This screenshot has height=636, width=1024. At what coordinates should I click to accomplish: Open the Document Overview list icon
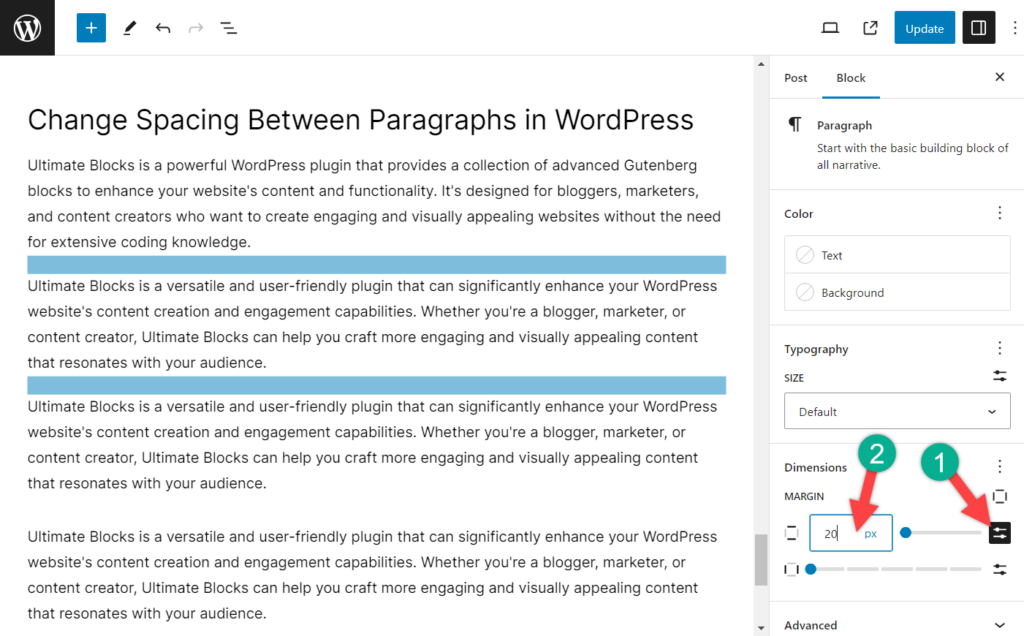point(228,27)
